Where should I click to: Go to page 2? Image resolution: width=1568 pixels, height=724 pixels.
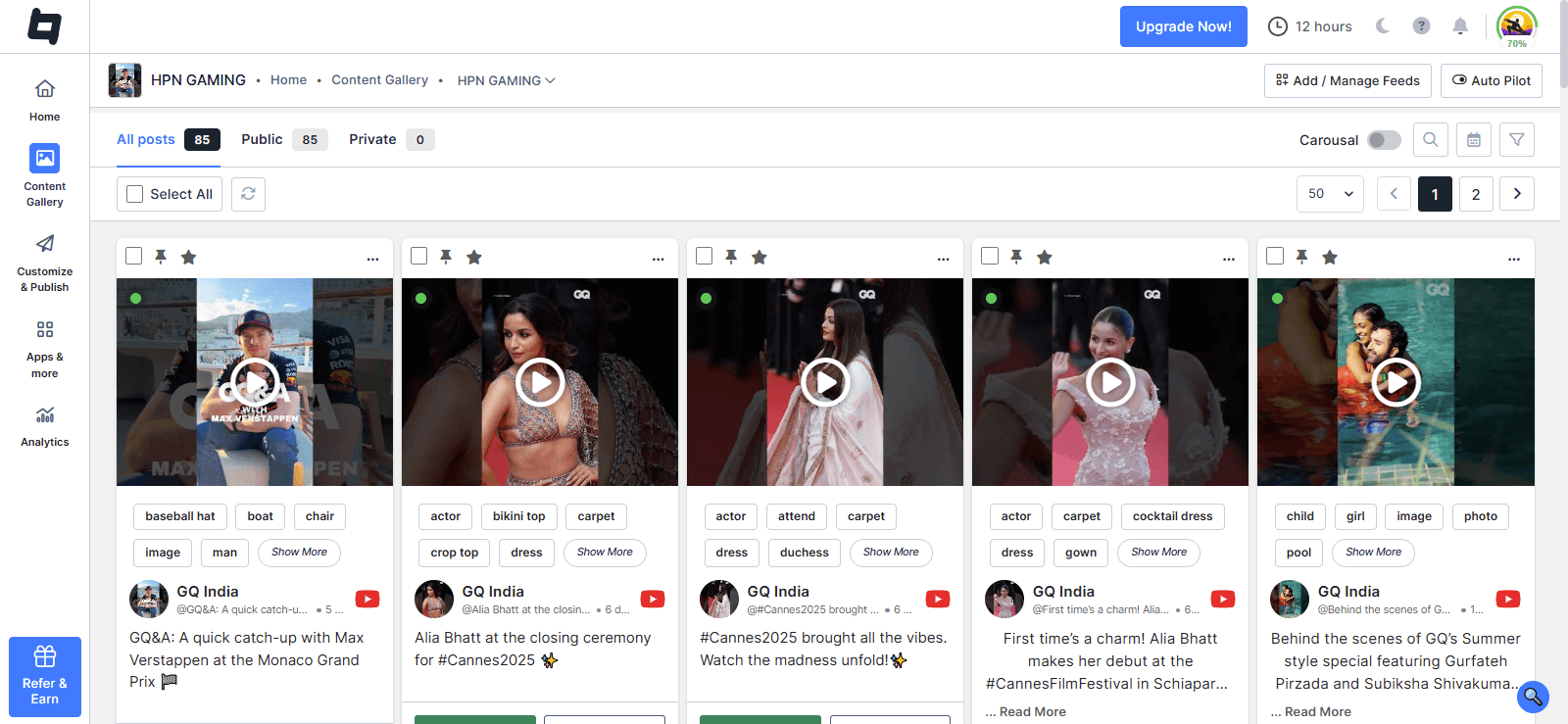pyautogui.click(x=1476, y=194)
